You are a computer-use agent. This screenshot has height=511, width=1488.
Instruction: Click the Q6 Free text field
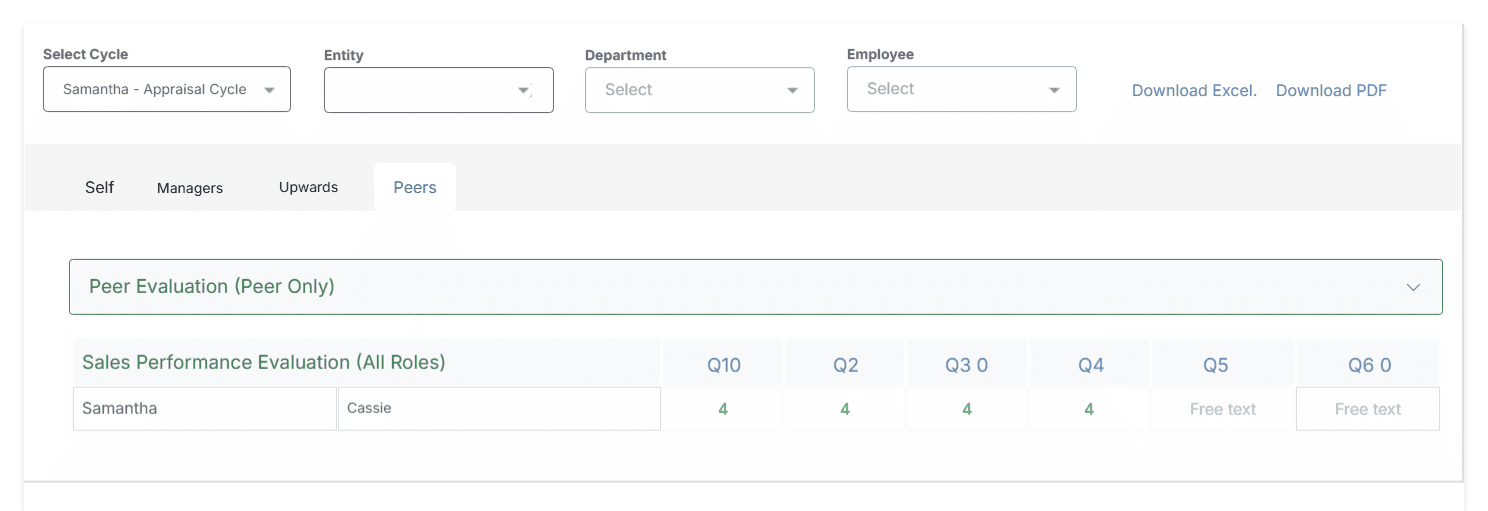point(1367,409)
